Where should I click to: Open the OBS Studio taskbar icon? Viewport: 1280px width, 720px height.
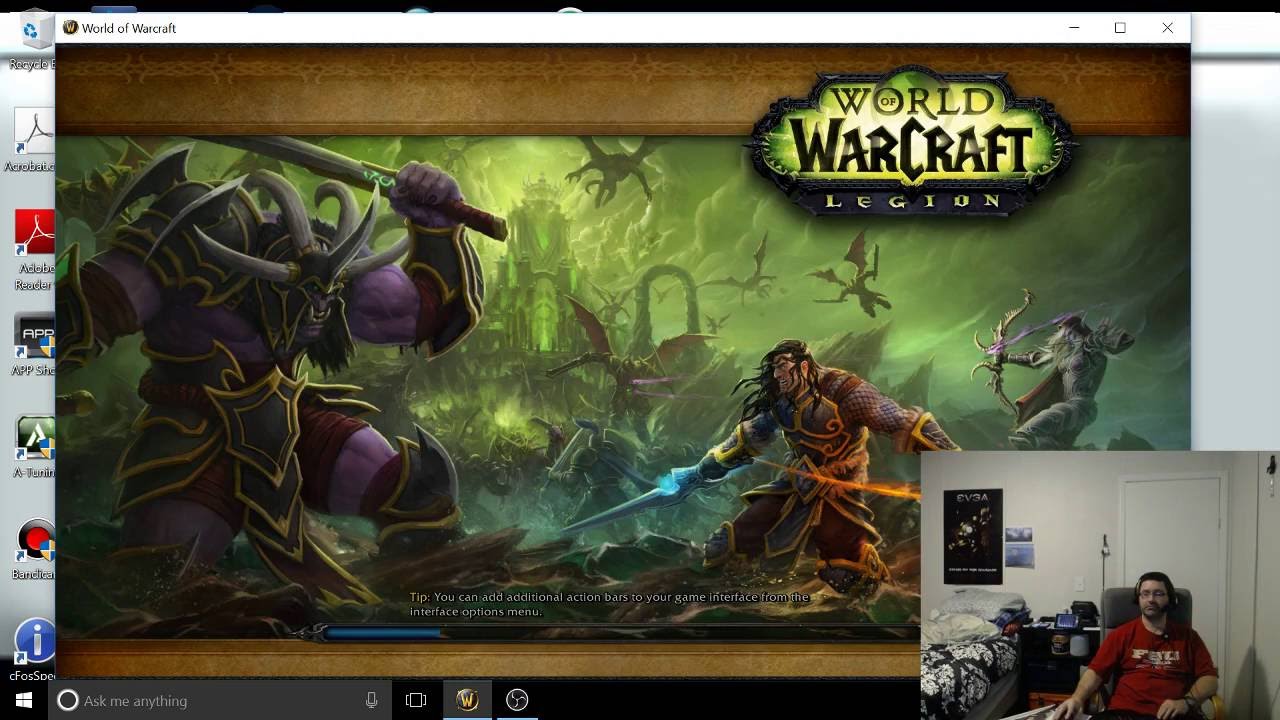517,700
